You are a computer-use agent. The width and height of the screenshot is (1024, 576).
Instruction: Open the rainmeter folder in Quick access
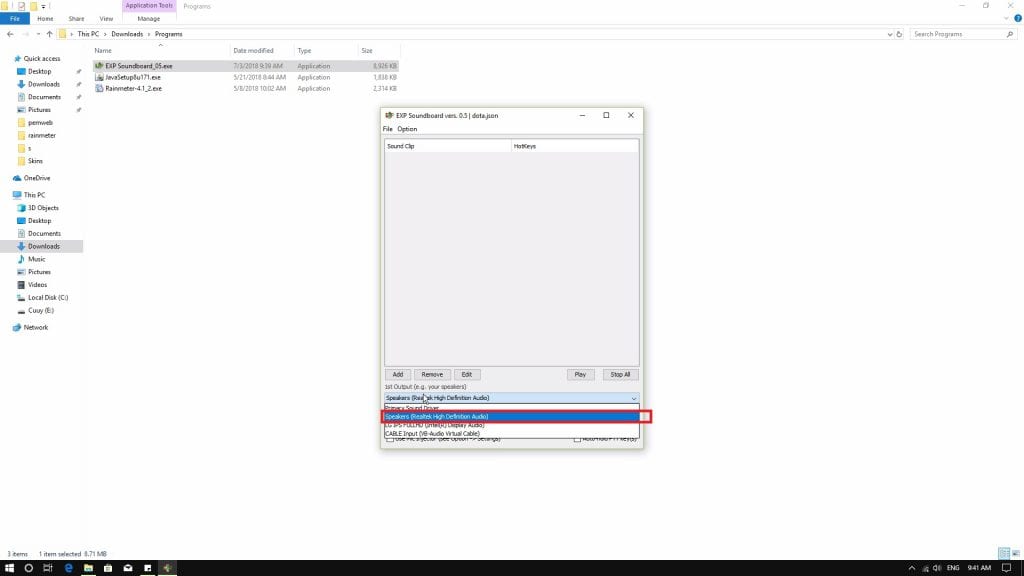pos(42,135)
